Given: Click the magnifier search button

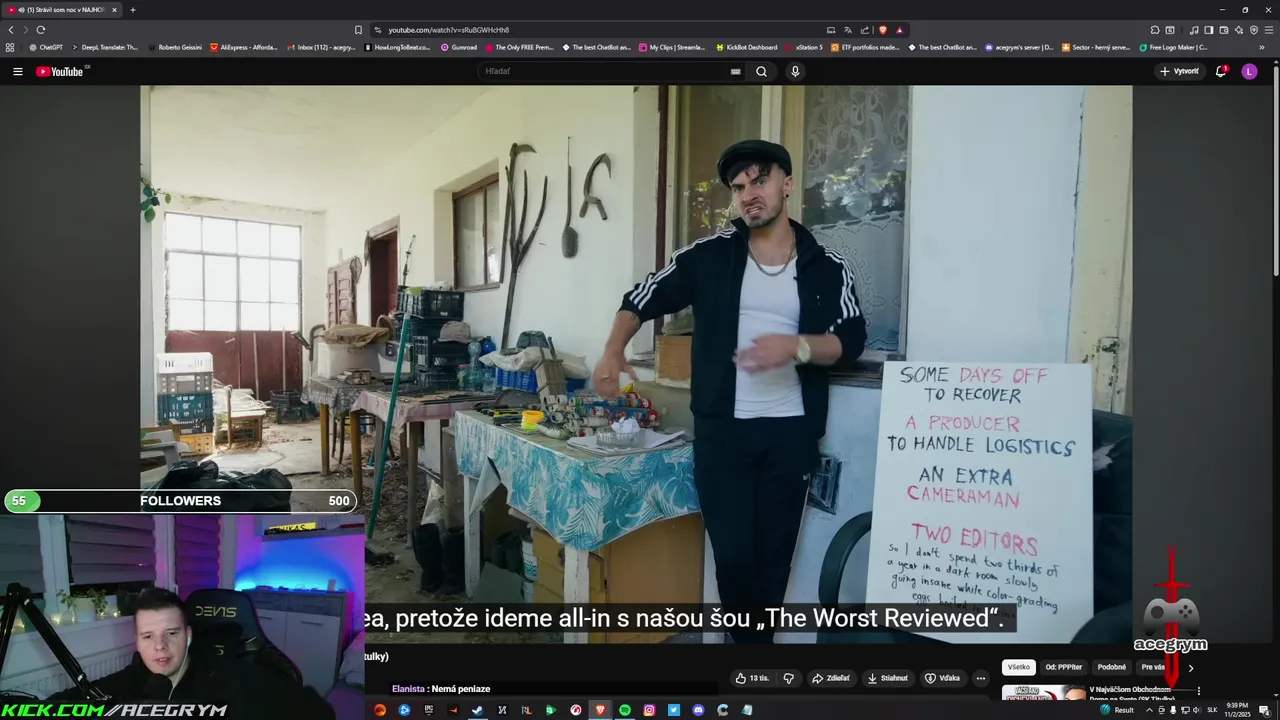Looking at the screenshot, I should tap(761, 71).
